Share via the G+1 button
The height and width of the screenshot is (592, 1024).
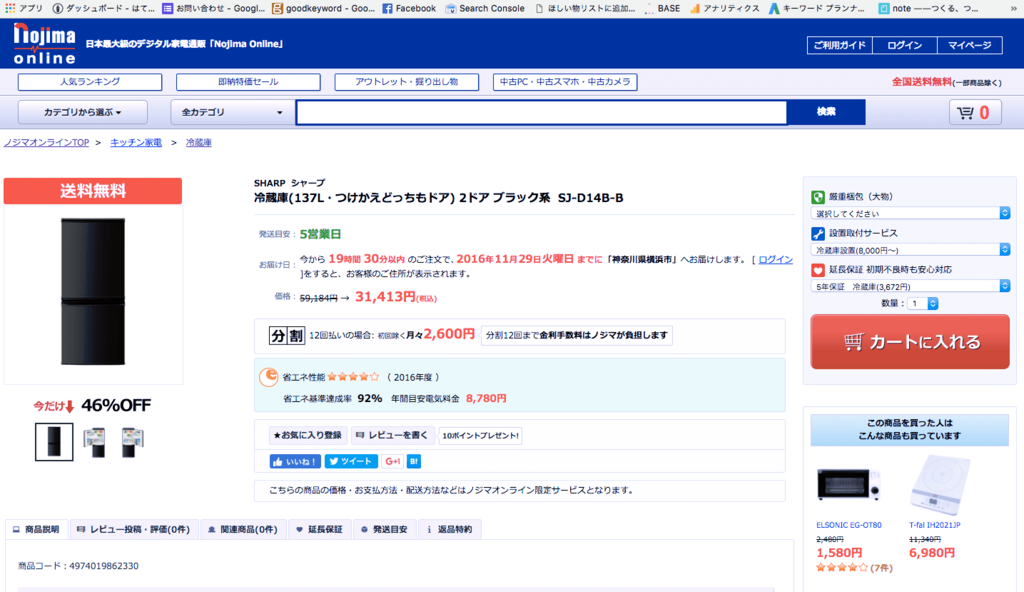pos(392,461)
